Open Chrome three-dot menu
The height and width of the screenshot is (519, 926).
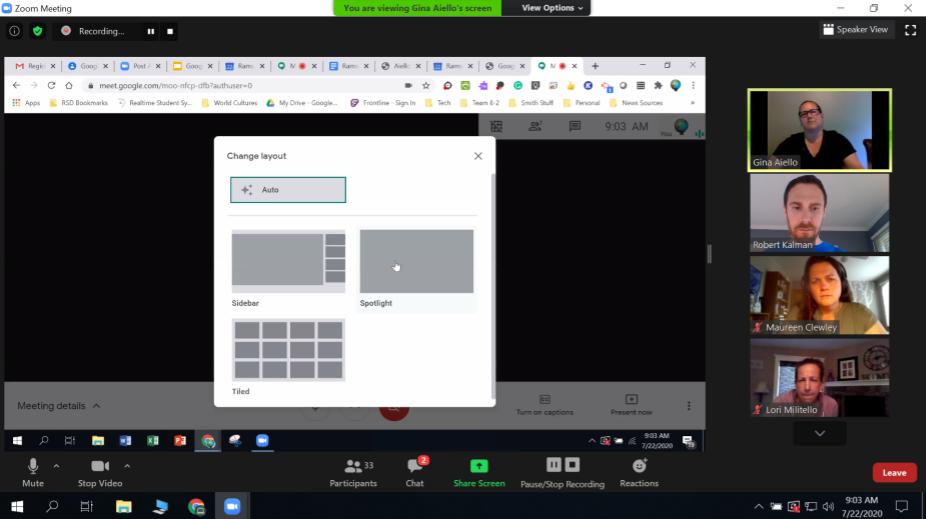point(693,86)
